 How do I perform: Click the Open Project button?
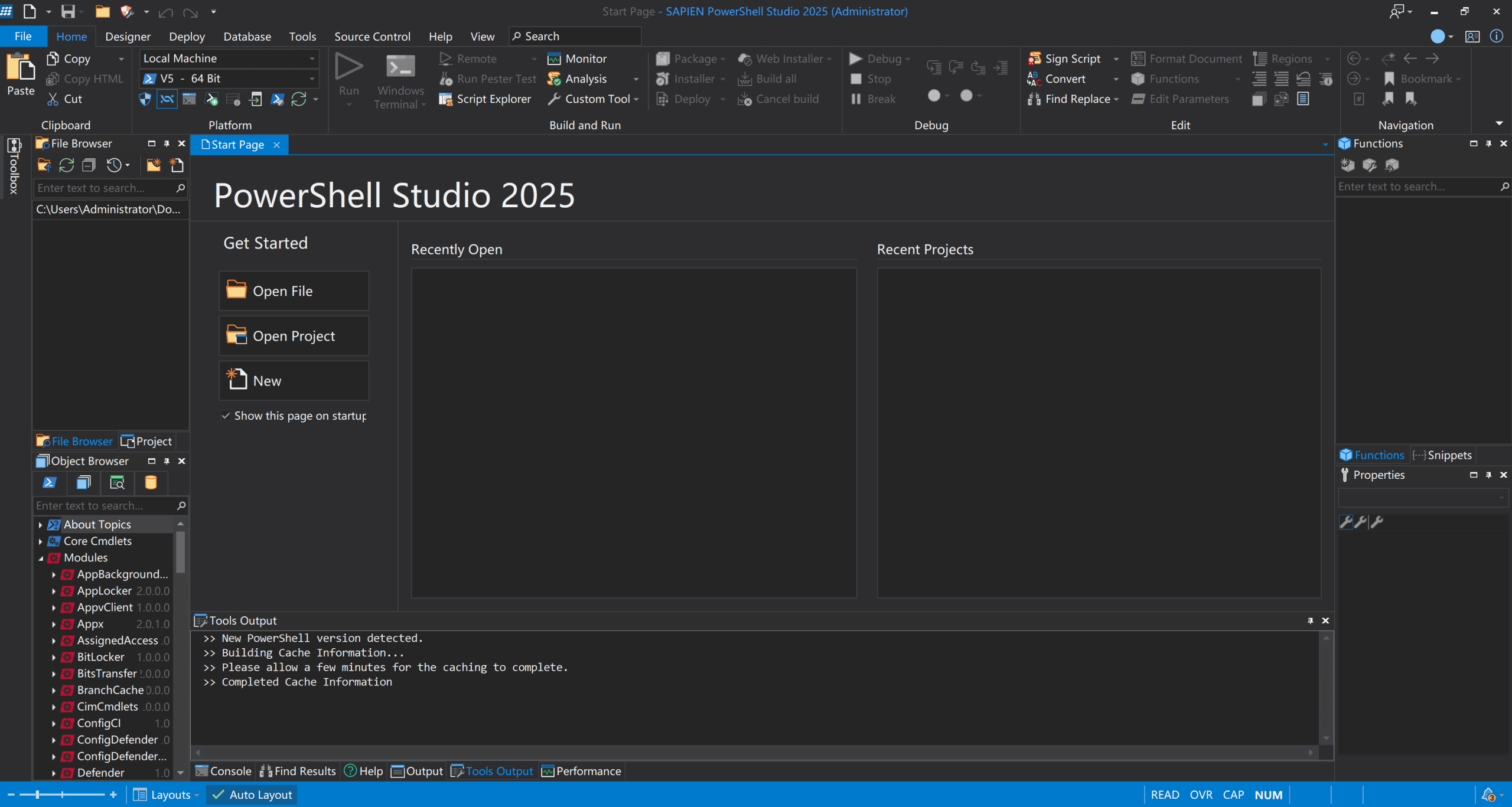pos(294,336)
